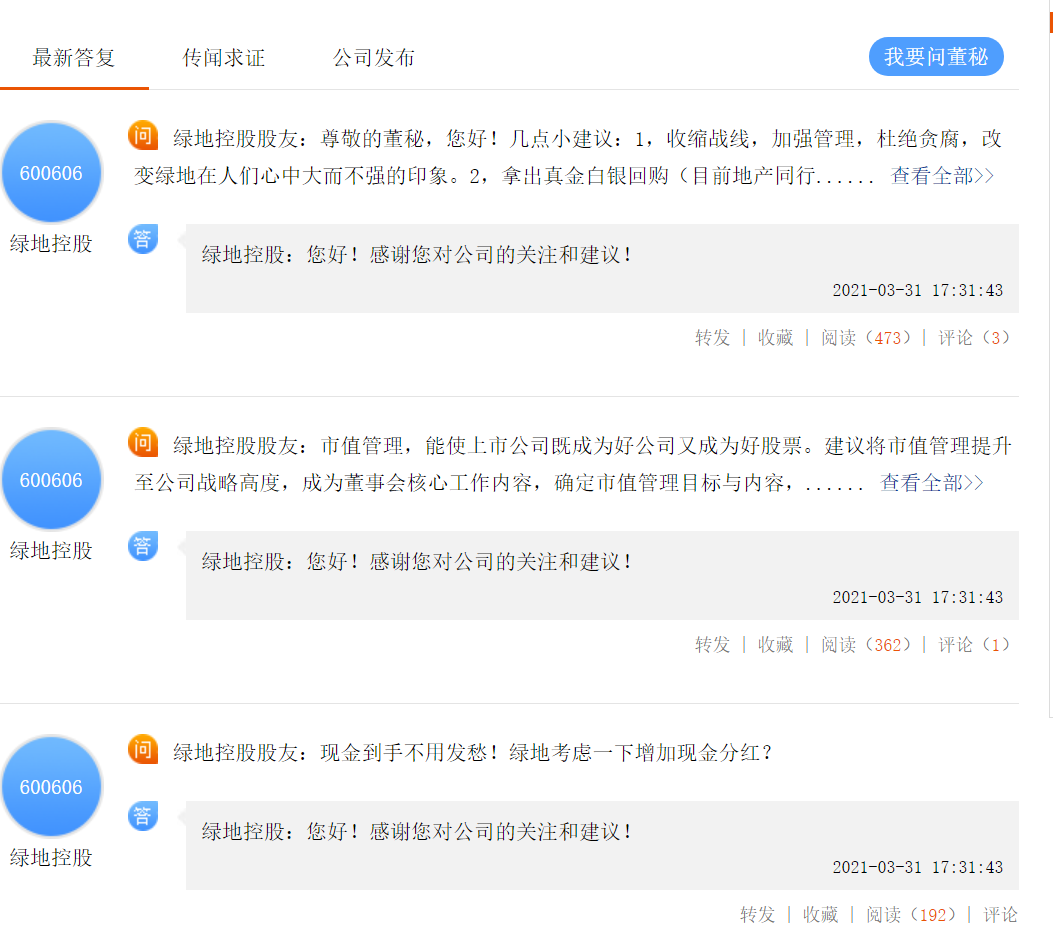Click the question text starting 市值管理，能使上市公司

[572, 464]
